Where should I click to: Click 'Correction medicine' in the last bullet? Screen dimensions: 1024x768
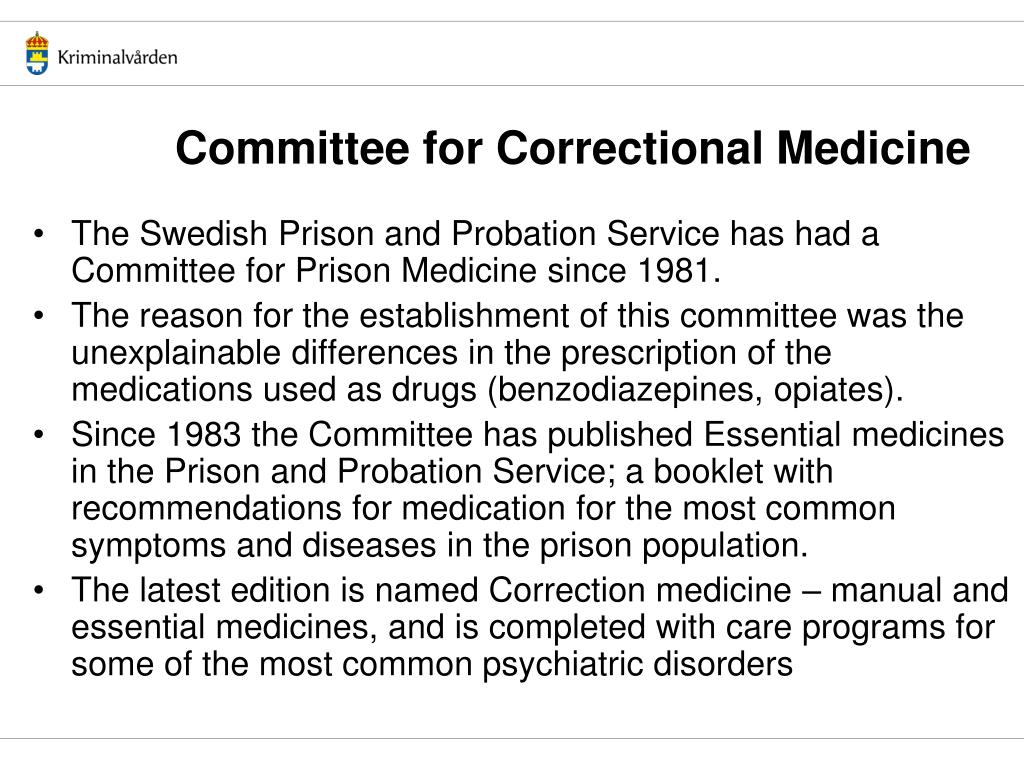(640, 590)
